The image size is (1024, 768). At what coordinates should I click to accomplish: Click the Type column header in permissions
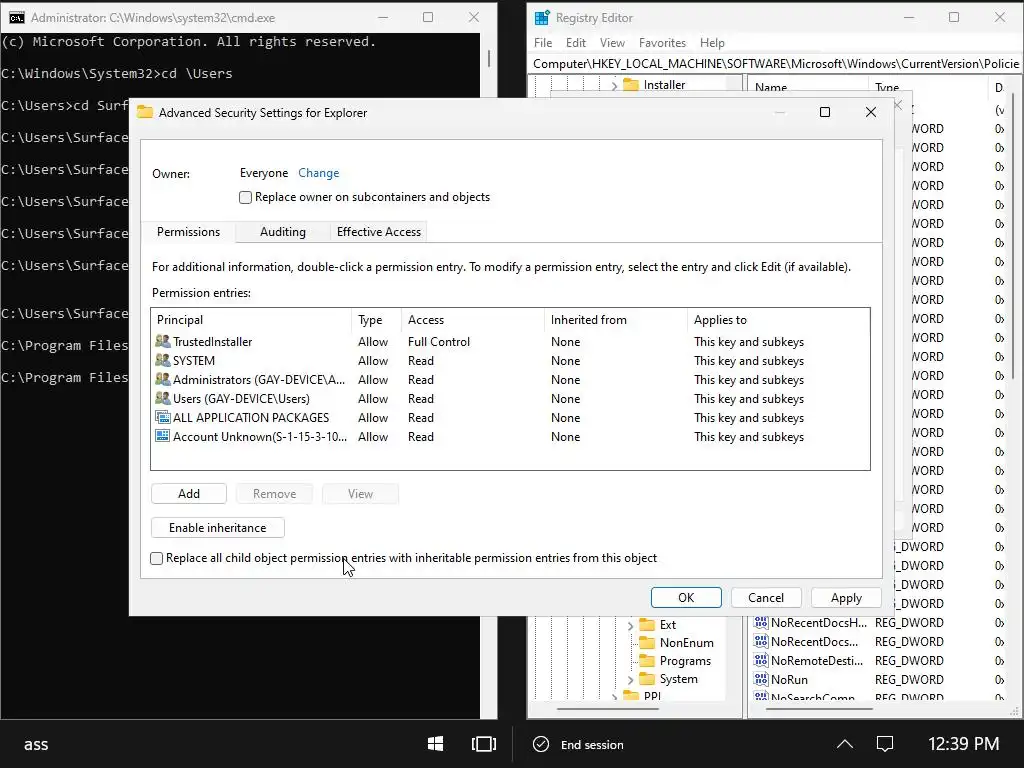pyautogui.click(x=376, y=320)
